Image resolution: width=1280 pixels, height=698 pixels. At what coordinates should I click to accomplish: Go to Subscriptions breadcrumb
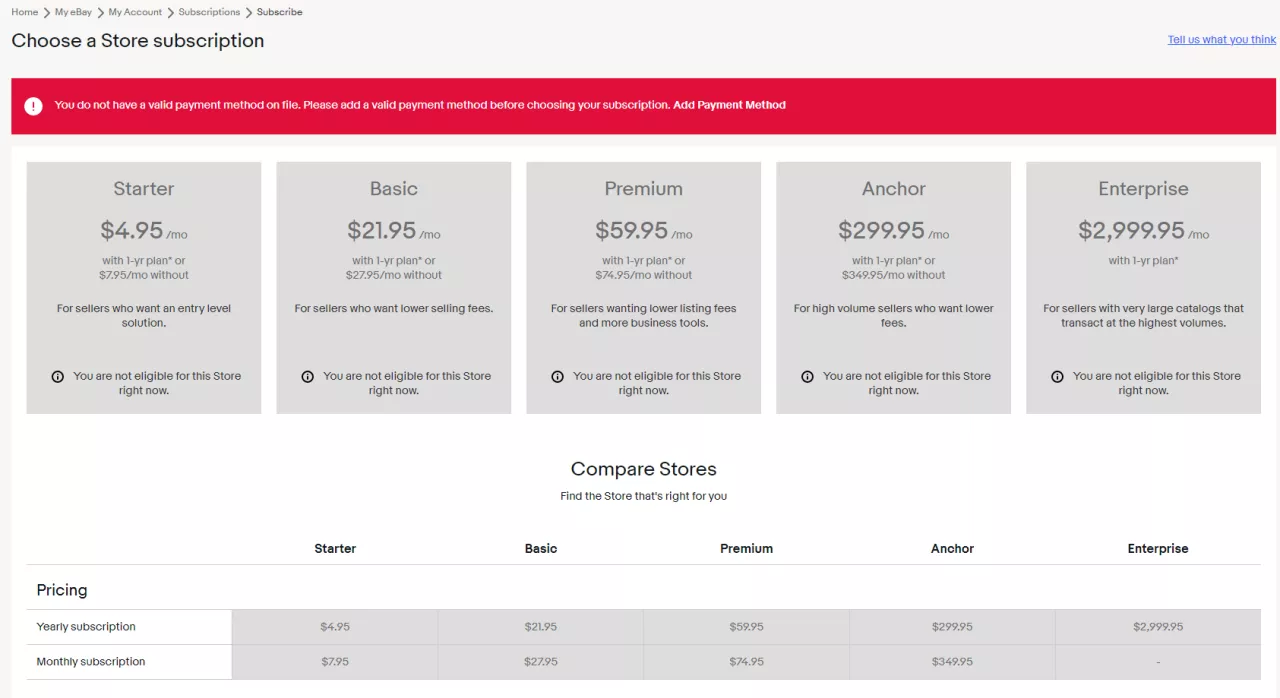click(x=209, y=12)
